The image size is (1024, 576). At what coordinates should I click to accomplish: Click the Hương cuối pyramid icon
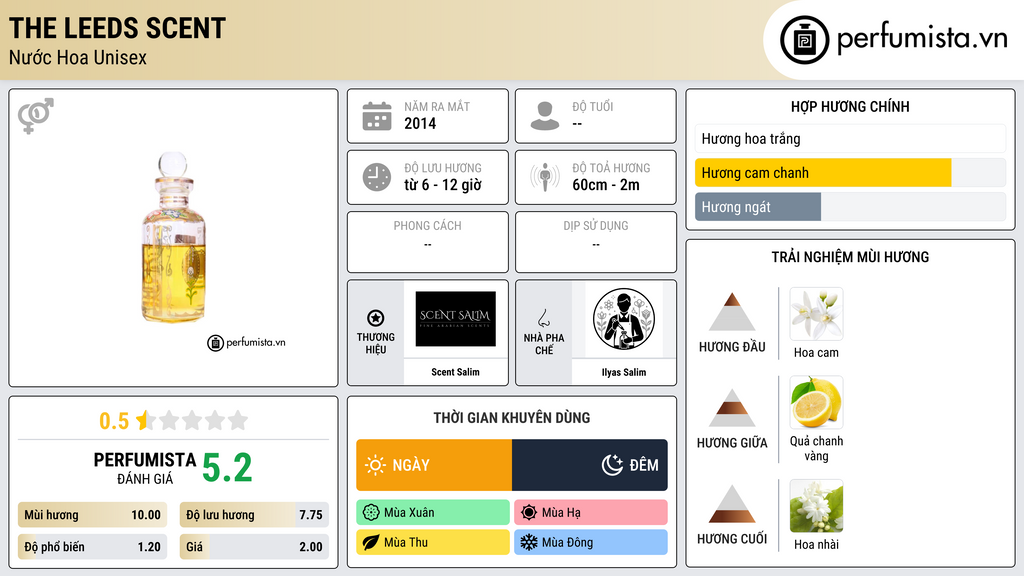732,504
